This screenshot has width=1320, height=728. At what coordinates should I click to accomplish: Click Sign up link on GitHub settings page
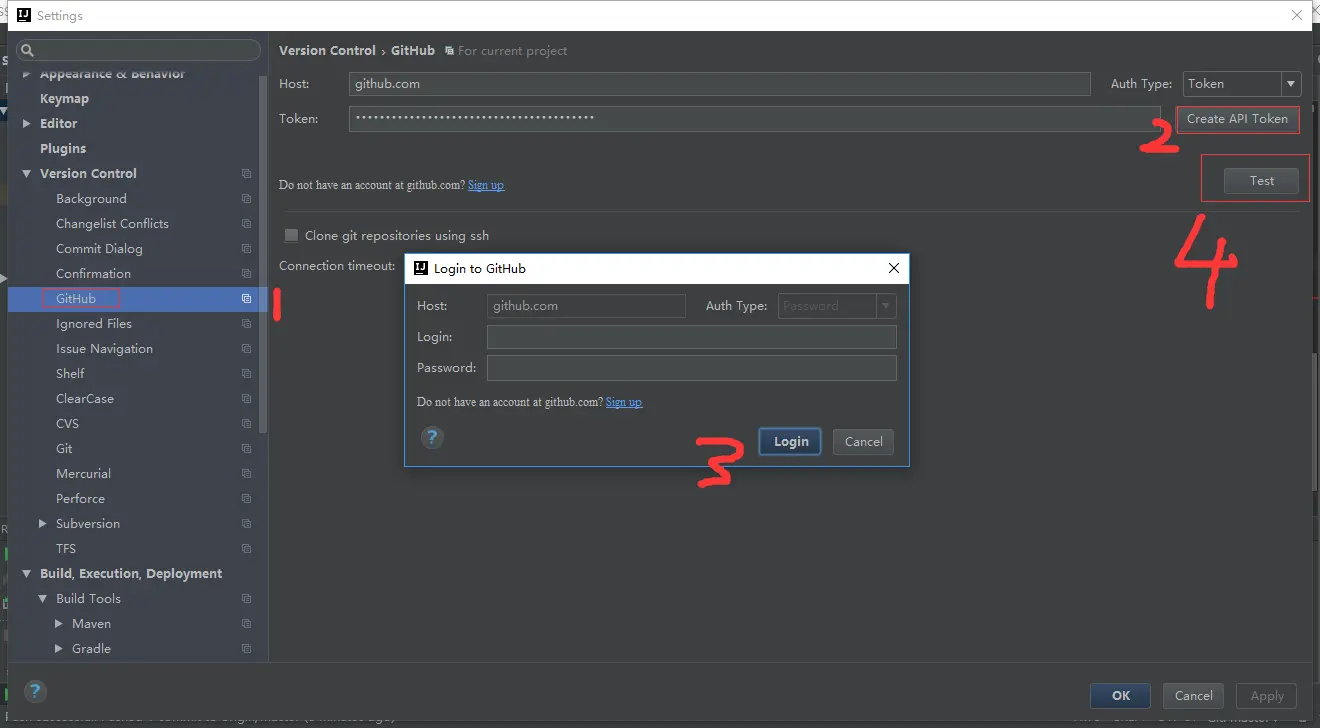(x=486, y=185)
